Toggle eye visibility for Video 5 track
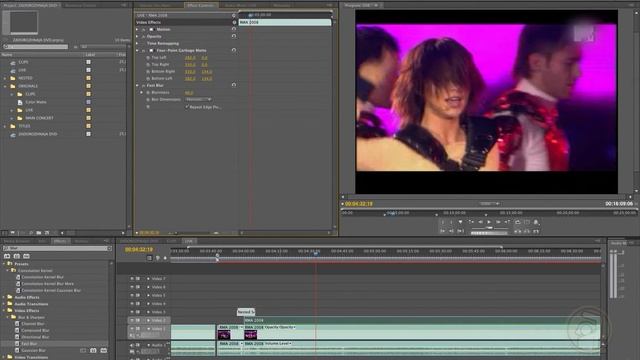 (132, 295)
